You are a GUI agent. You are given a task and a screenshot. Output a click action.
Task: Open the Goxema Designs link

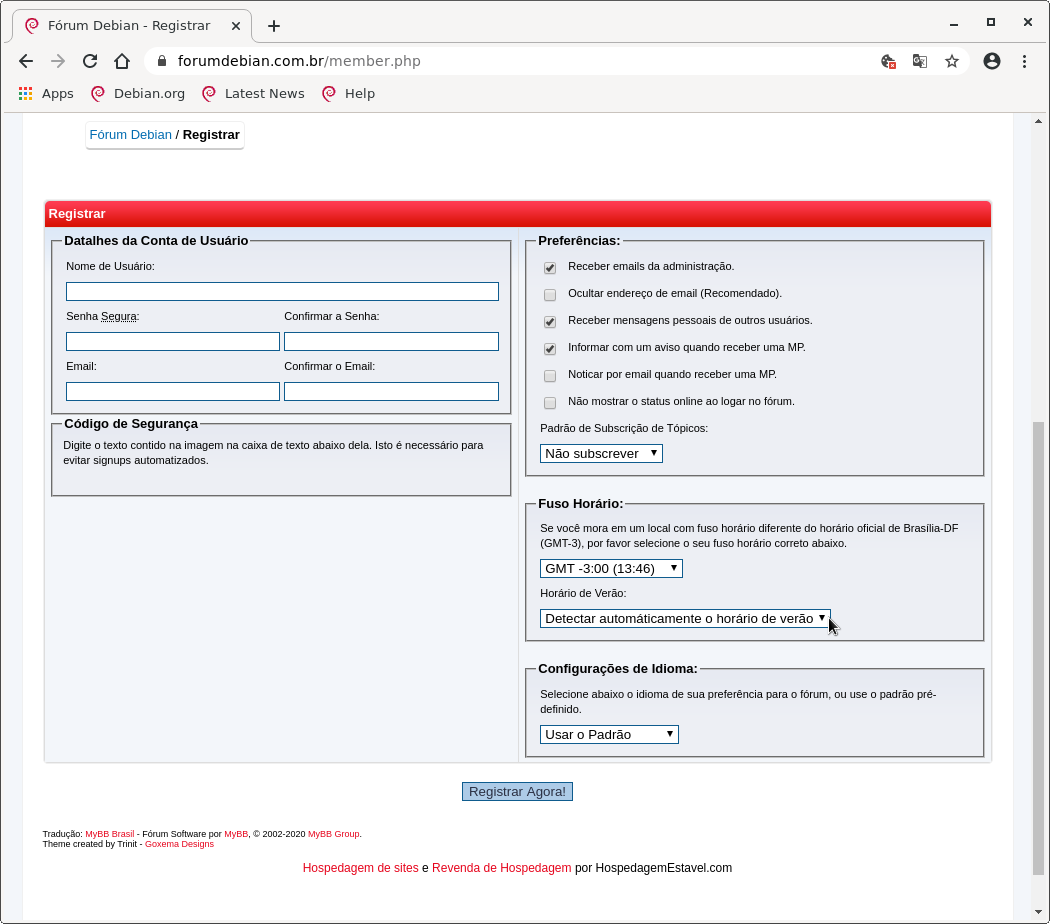[179, 844]
